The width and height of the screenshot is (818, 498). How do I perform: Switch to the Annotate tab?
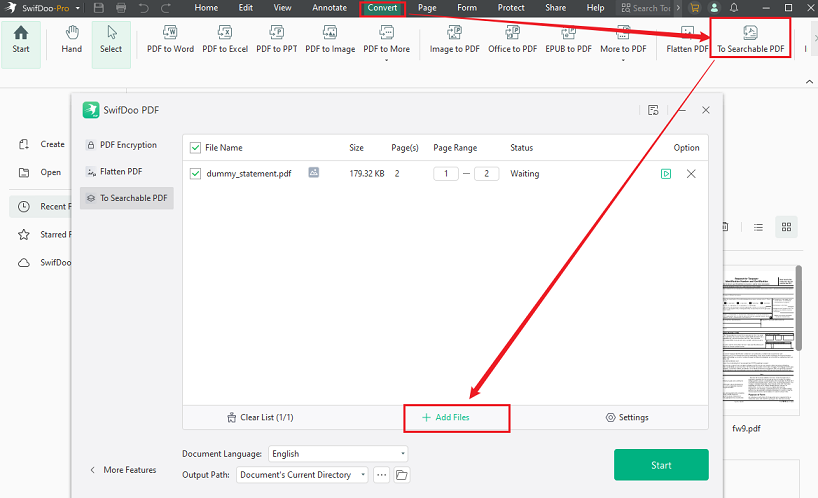point(329,8)
